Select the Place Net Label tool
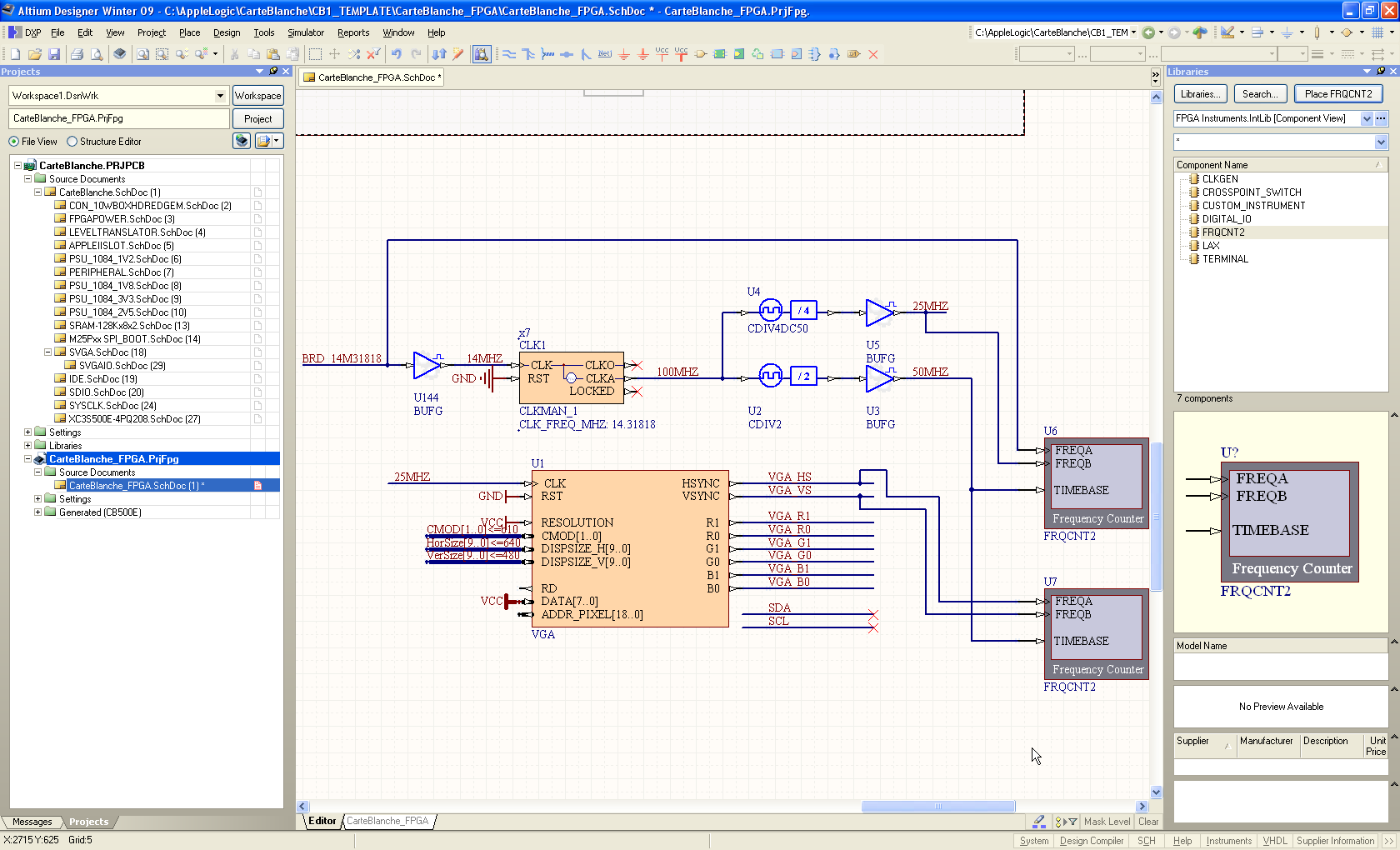Screen dimensions: 1400x850 [x=605, y=54]
